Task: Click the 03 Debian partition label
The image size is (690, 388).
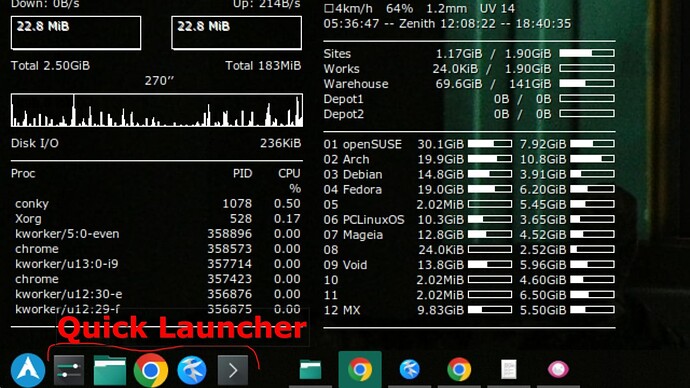Action: [353, 174]
